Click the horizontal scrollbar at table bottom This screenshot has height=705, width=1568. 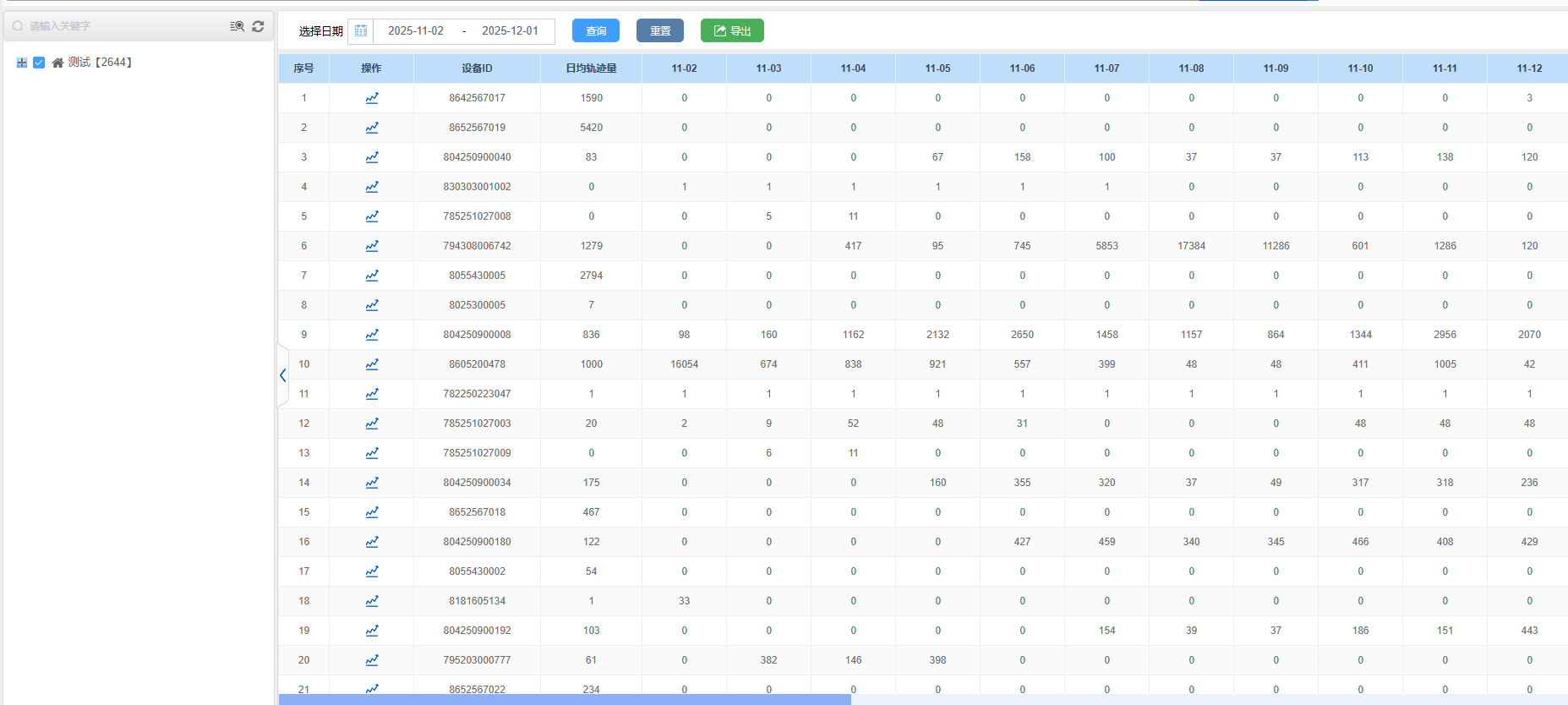(x=565, y=699)
